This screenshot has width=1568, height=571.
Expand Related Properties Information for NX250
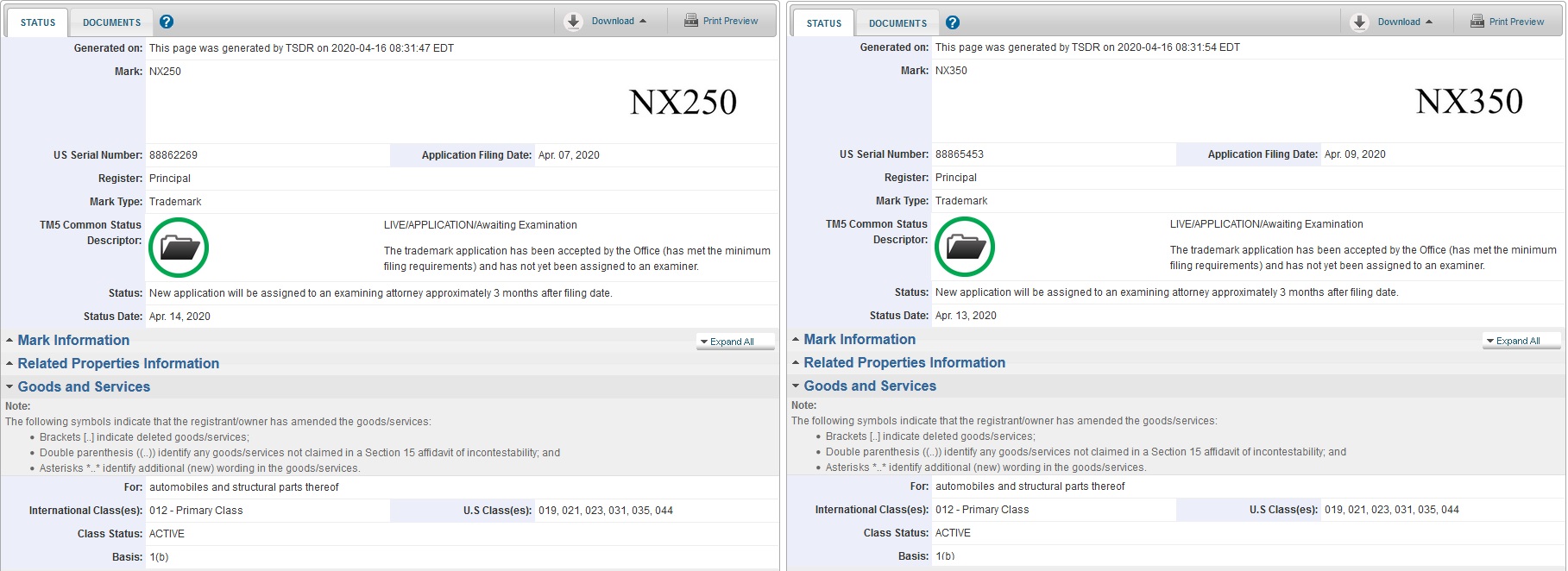[x=118, y=364]
